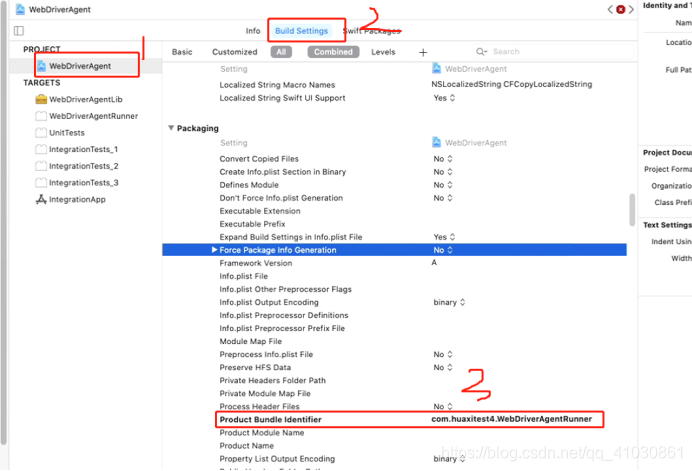This screenshot has width=692, height=471.
Task: Click NSLocalizedString CFCopyLocalizedString value
Action: tap(511, 84)
